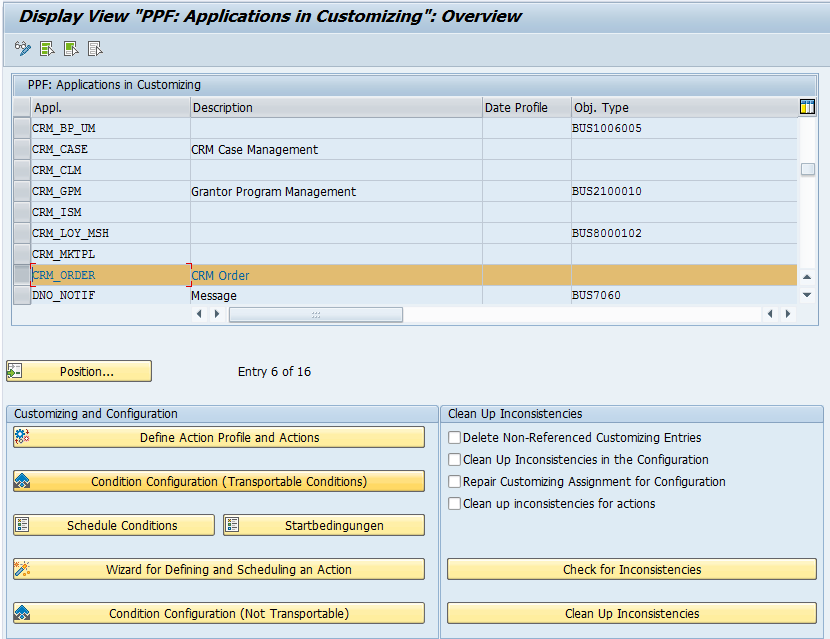
Task: Click the Select Block toolbar icon
Action: click(x=71, y=48)
